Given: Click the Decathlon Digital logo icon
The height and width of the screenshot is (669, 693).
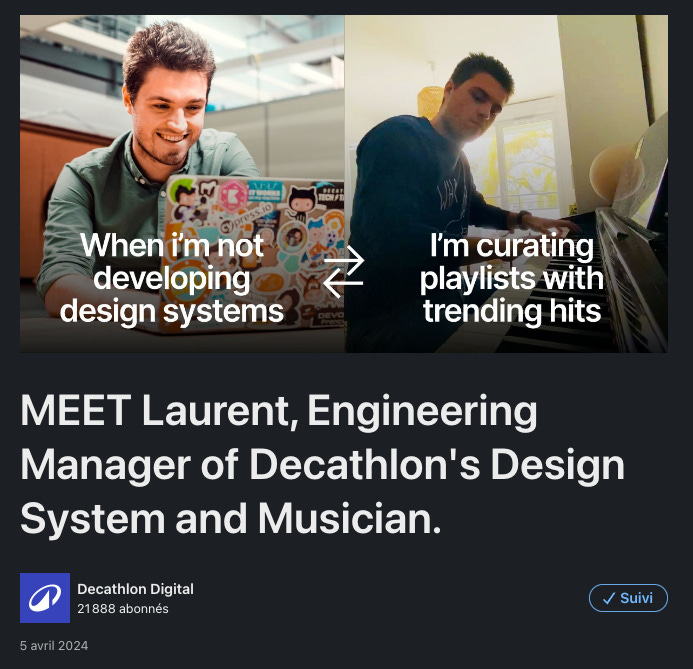Looking at the screenshot, I should click(45, 598).
